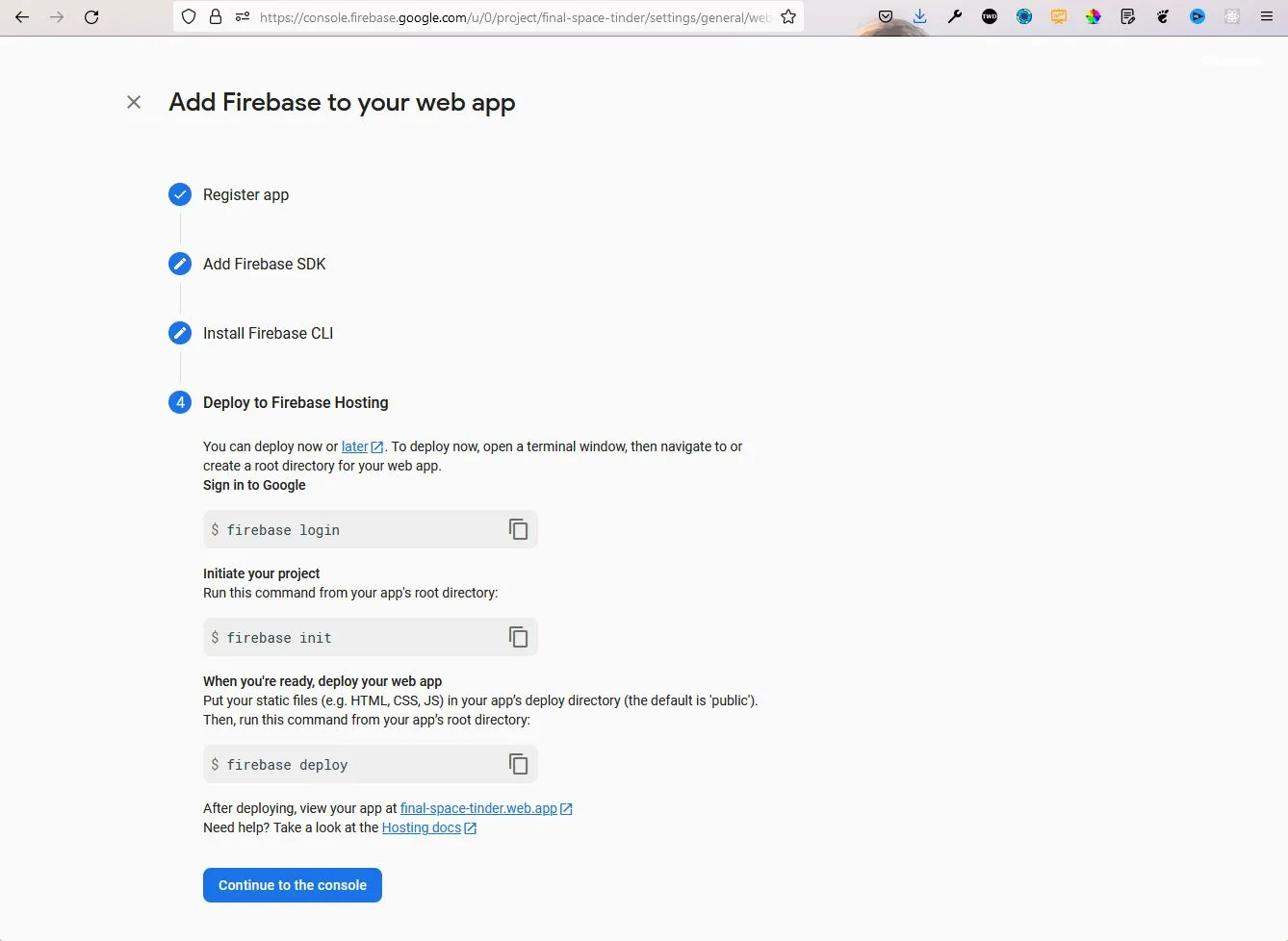The image size is (1288, 941).
Task: Click the orange presentation-board extension icon
Action: pyautogui.click(x=1059, y=16)
